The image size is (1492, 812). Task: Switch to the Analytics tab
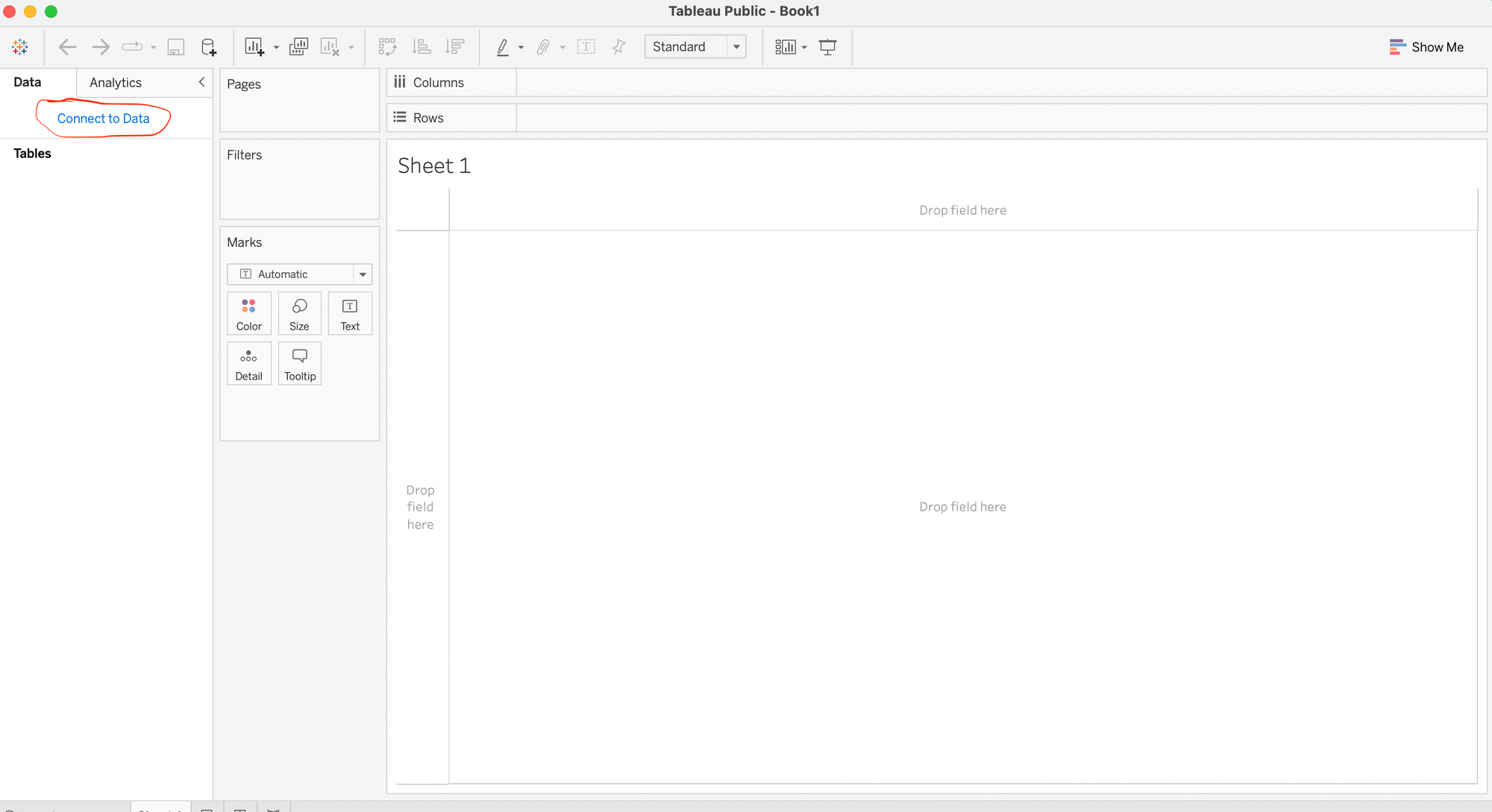tap(116, 83)
